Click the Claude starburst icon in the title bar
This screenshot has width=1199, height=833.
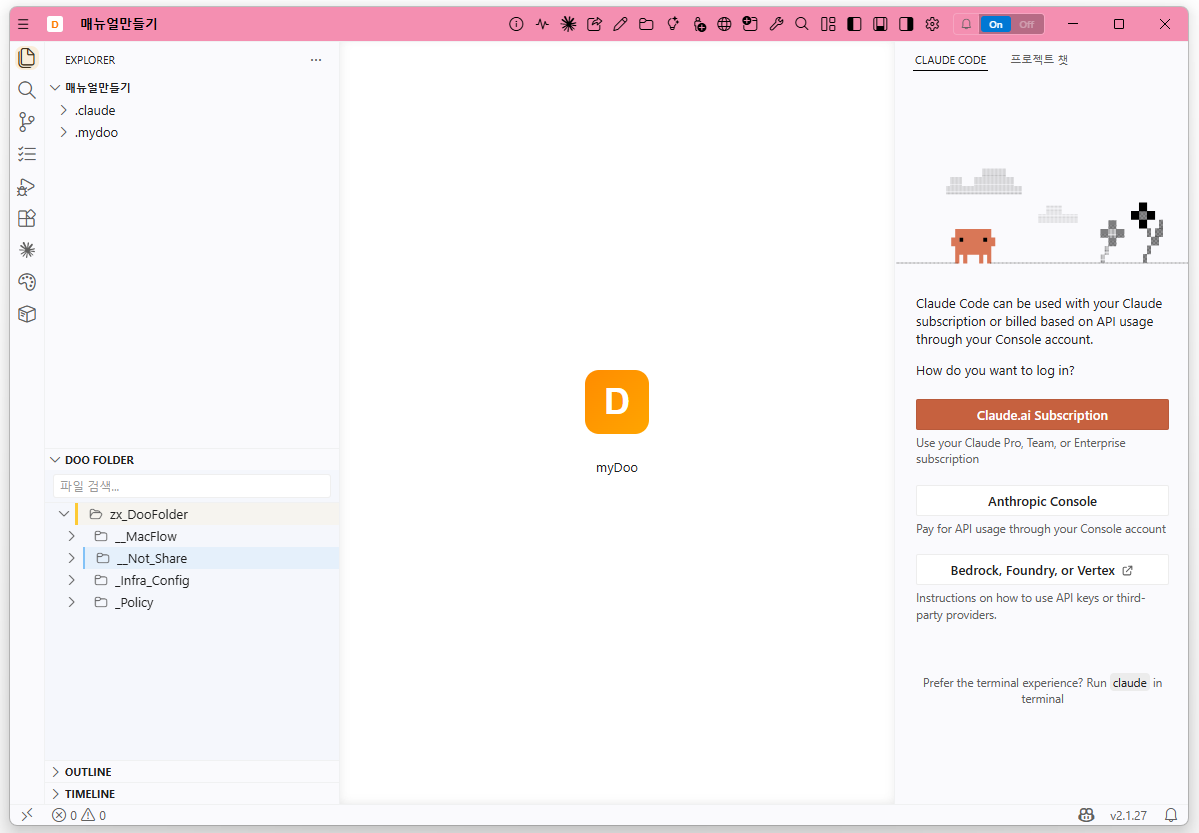[x=568, y=24]
